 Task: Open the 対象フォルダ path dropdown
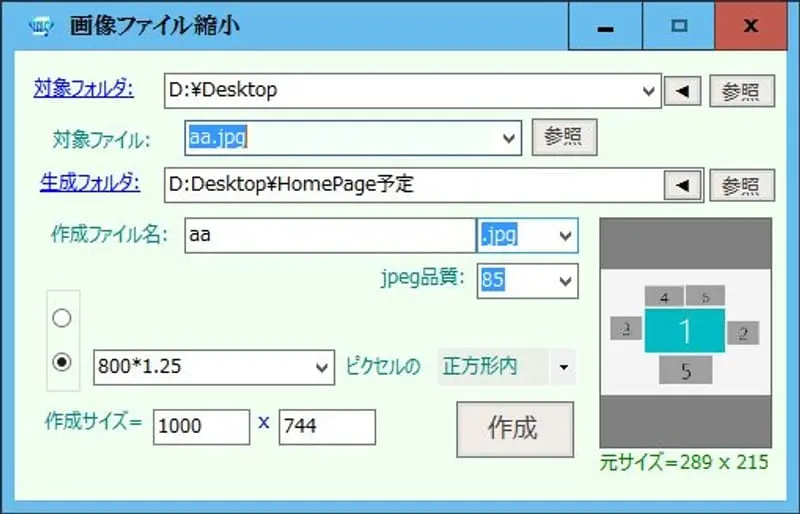[x=648, y=91]
